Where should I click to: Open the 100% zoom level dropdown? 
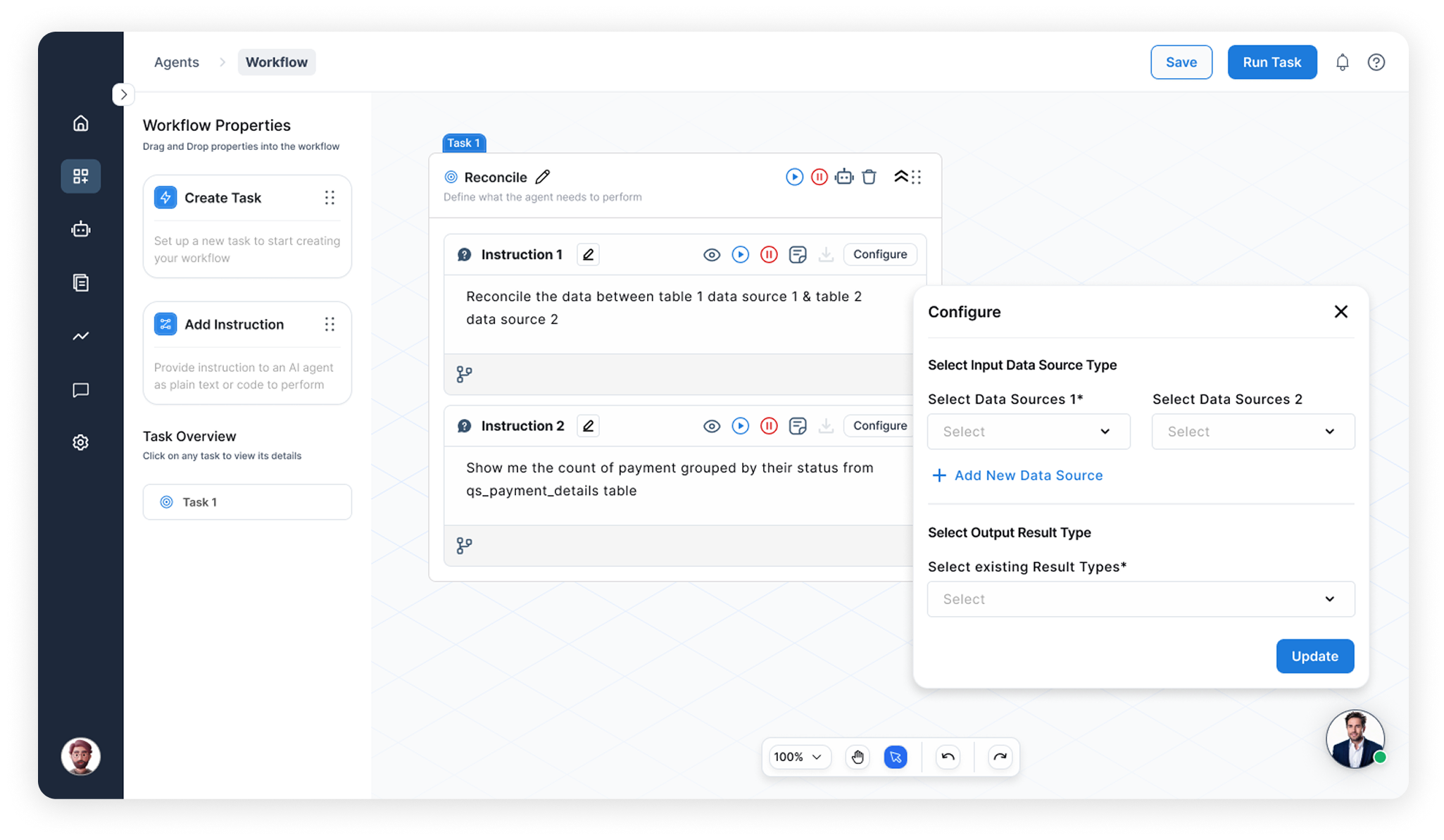(x=798, y=757)
